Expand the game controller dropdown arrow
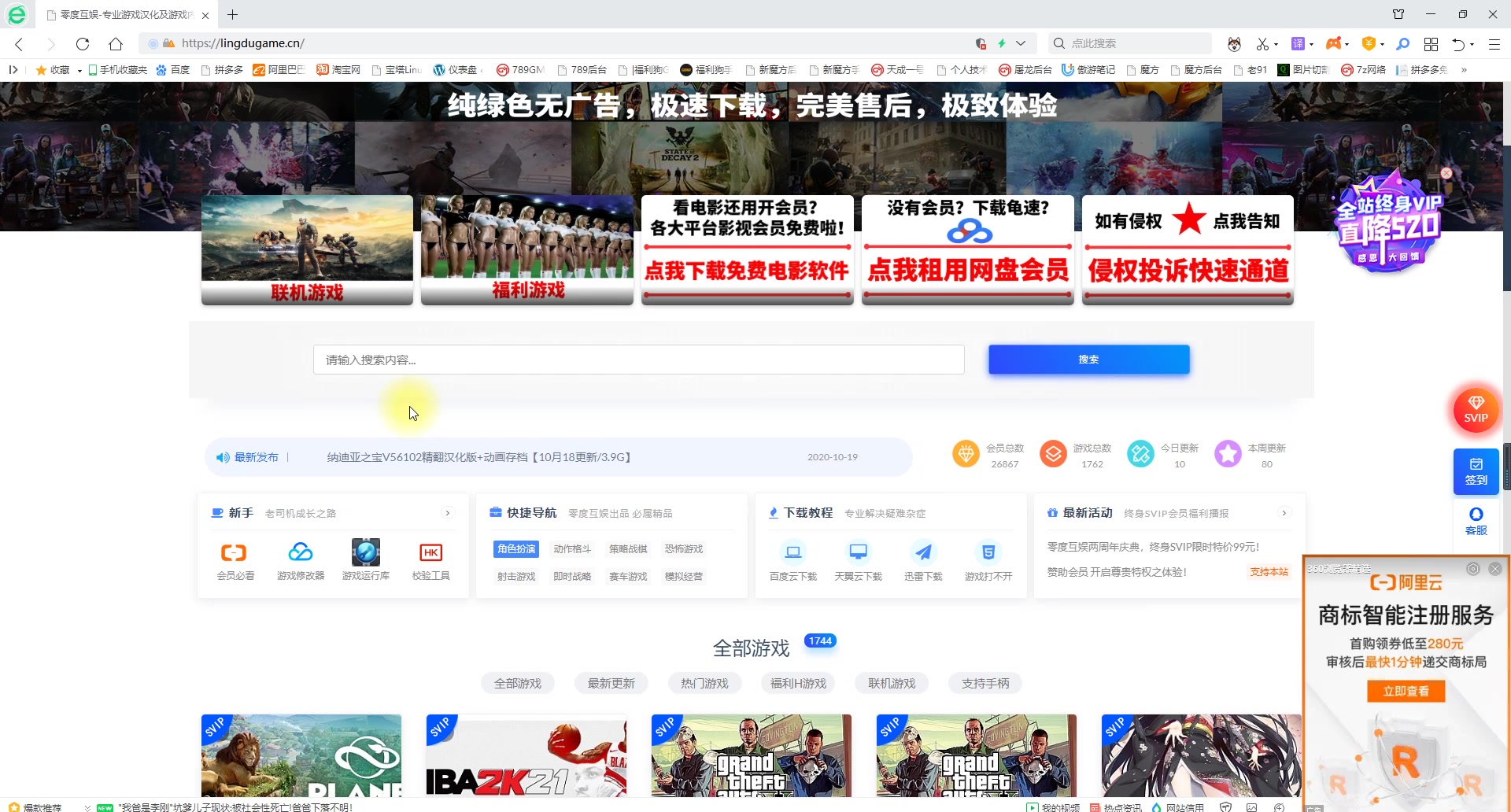The height and width of the screenshot is (812, 1511). [x=1347, y=45]
